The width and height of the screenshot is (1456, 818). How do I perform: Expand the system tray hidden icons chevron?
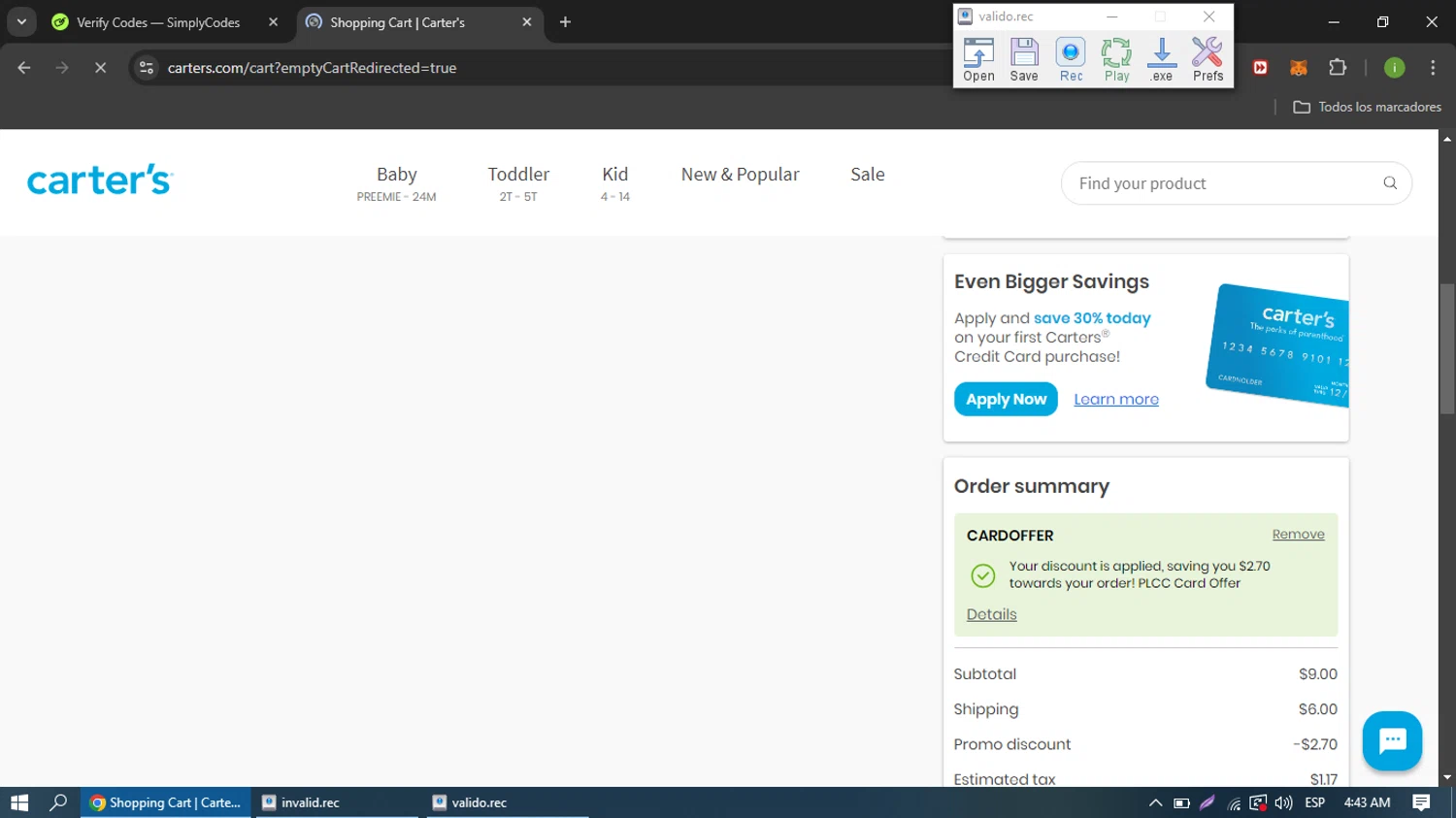coord(1155,803)
